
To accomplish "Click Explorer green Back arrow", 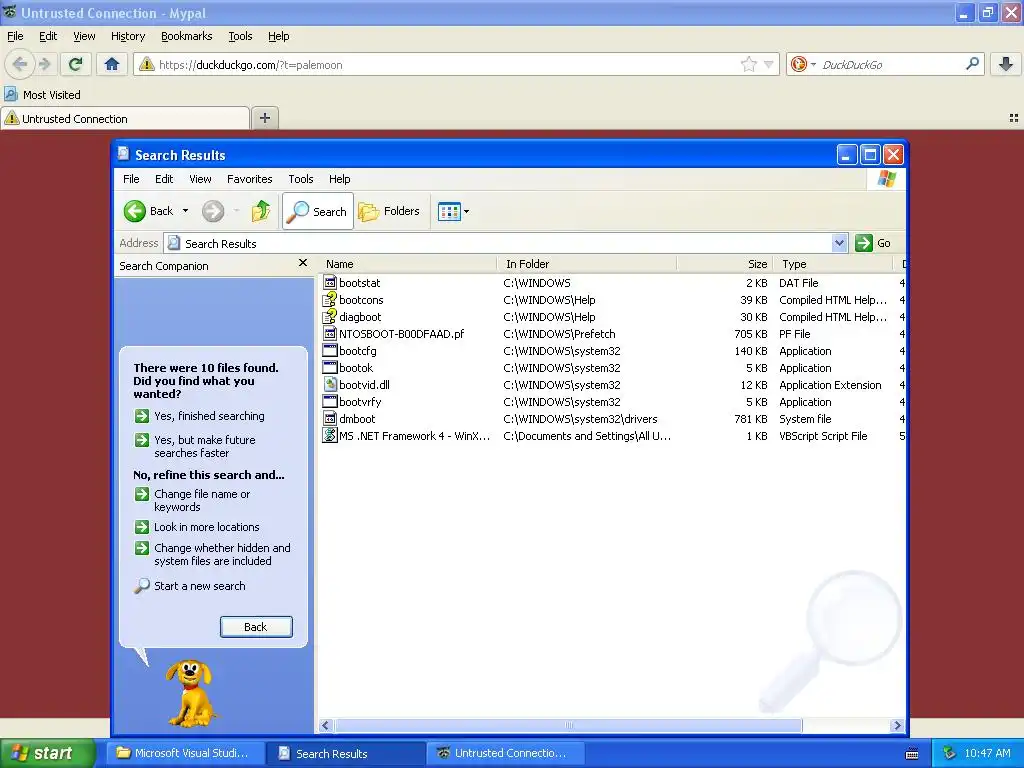I will tap(135, 211).
